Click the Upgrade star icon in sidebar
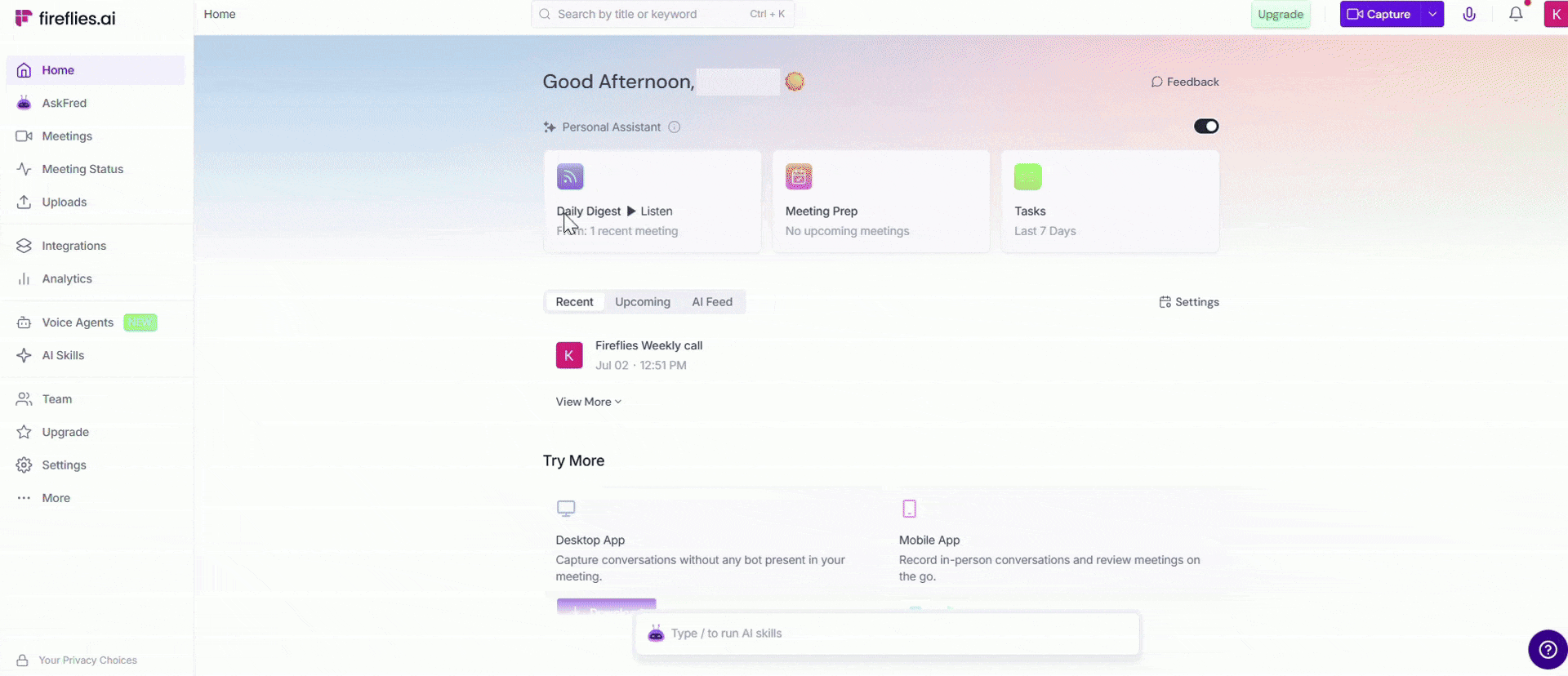1568x676 pixels. (24, 432)
